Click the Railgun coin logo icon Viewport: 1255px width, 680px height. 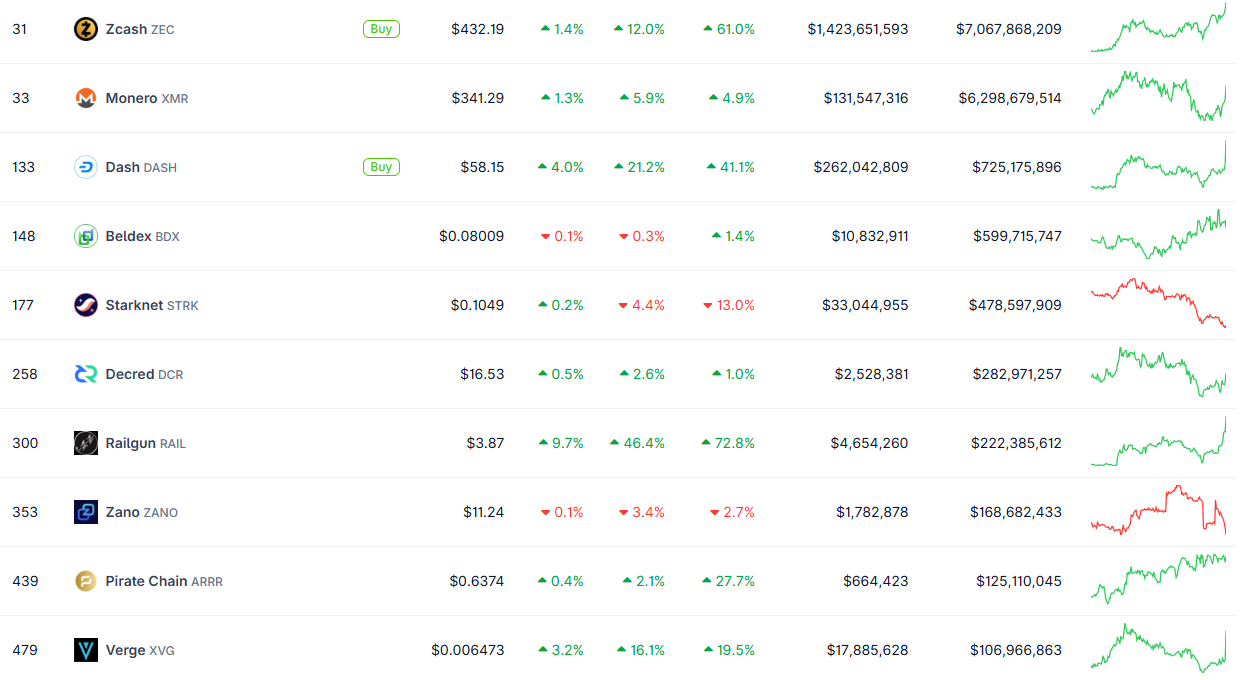point(86,443)
